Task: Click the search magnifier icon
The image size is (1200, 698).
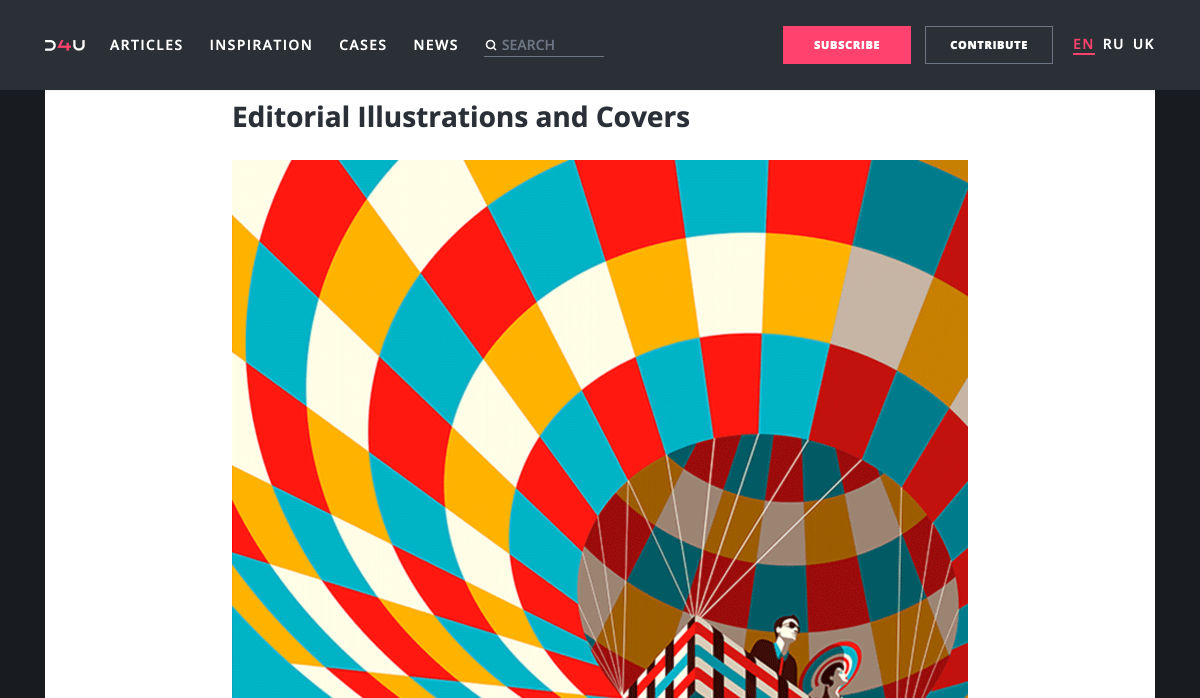Action: (491, 45)
